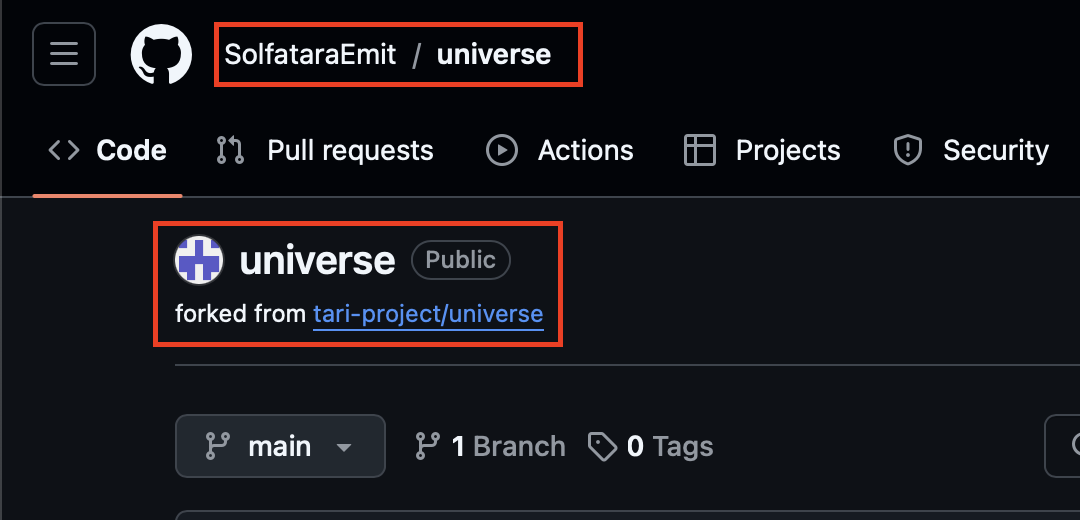Viewport: 1080px width, 520px height.
Task: Open the 0 Tags link
Action: pyautogui.click(x=670, y=446)
